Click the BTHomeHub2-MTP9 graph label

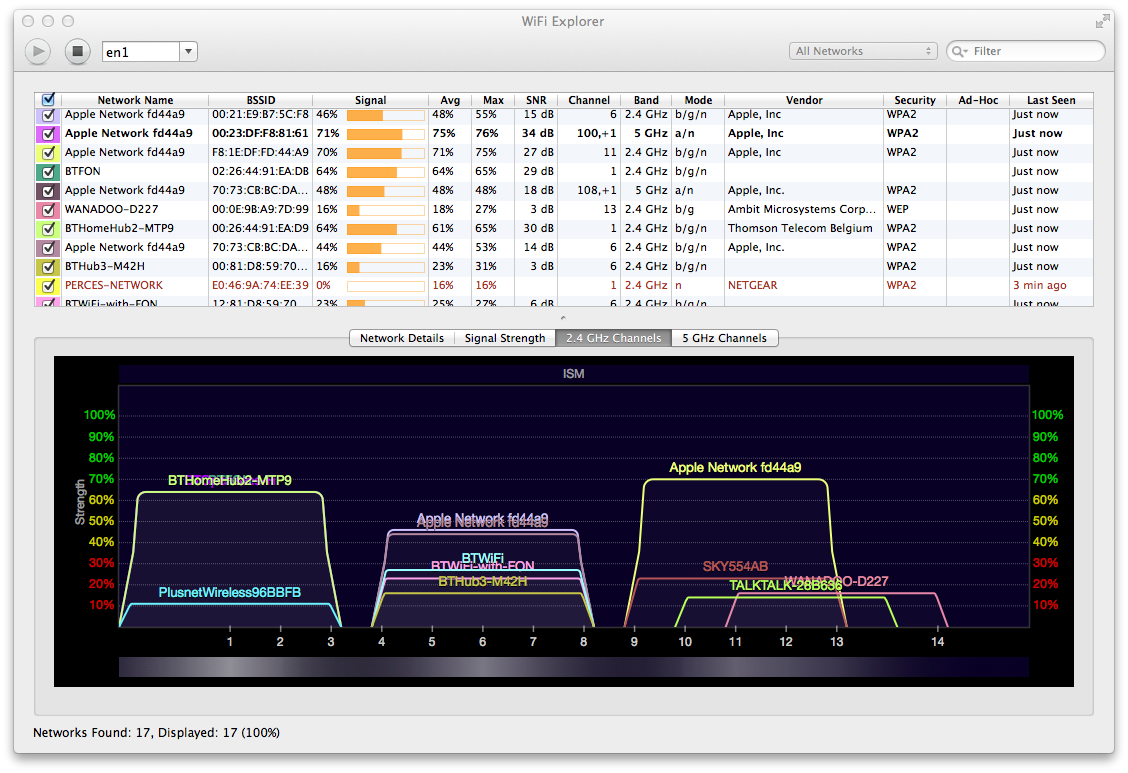[x=229, y=480]
